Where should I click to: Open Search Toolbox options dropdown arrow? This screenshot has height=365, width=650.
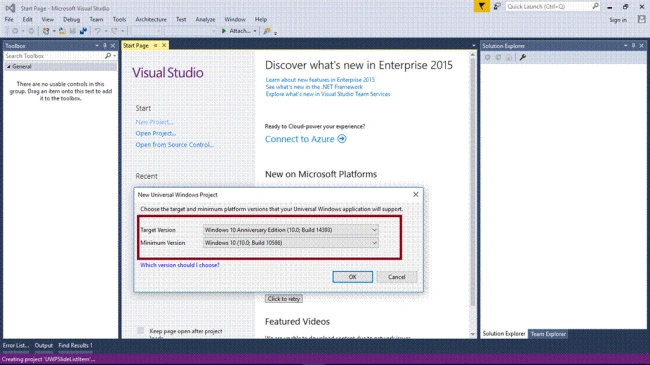point(114,56)
